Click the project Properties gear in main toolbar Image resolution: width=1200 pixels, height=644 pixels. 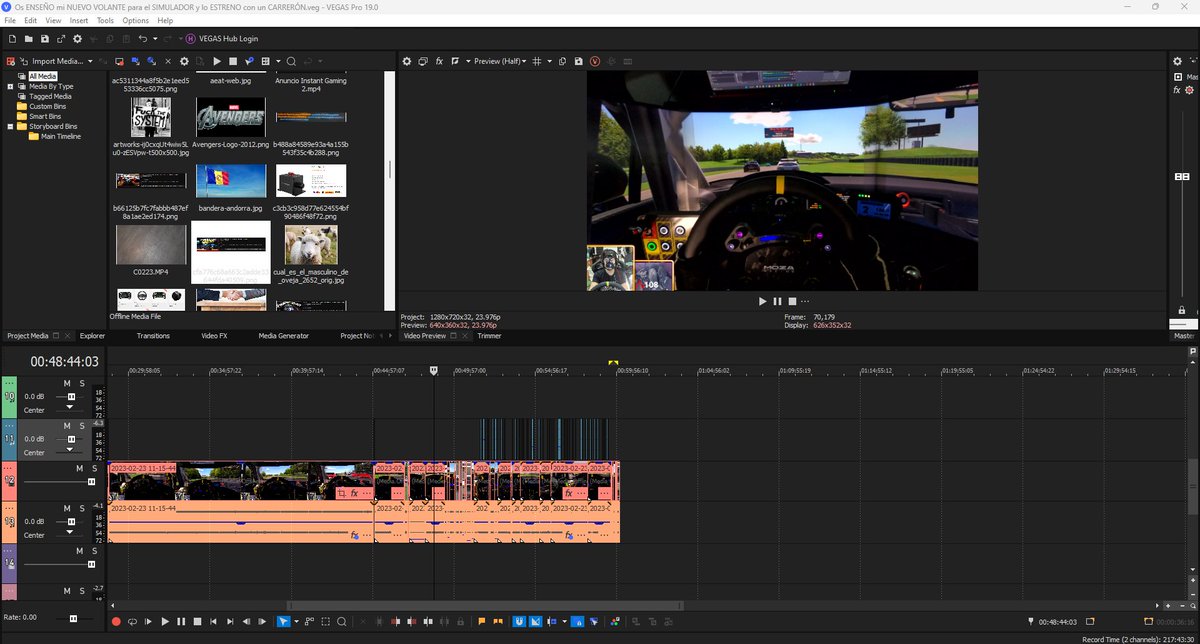[x=78, y=39]
